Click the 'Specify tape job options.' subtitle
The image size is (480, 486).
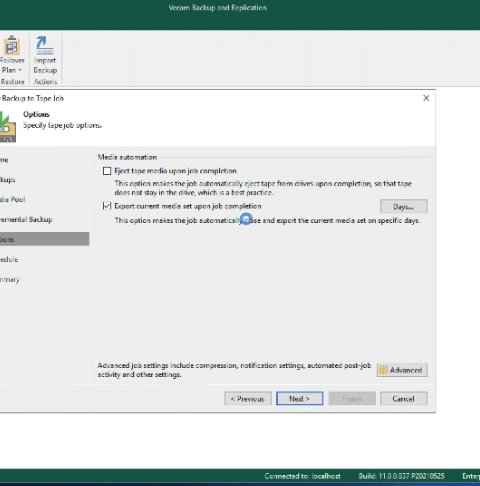(x=62, y=125)
